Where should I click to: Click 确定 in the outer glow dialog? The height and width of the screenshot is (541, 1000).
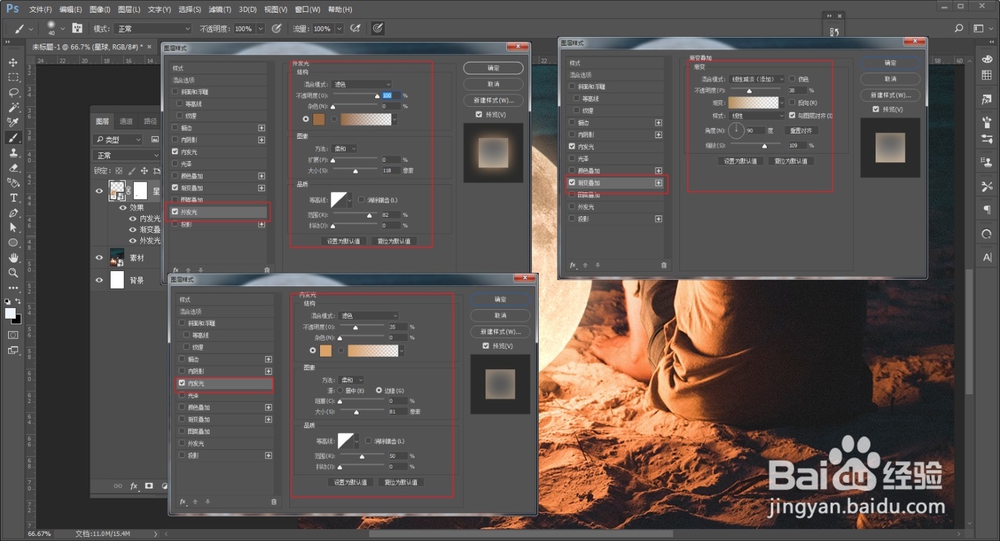pos(494,68)
